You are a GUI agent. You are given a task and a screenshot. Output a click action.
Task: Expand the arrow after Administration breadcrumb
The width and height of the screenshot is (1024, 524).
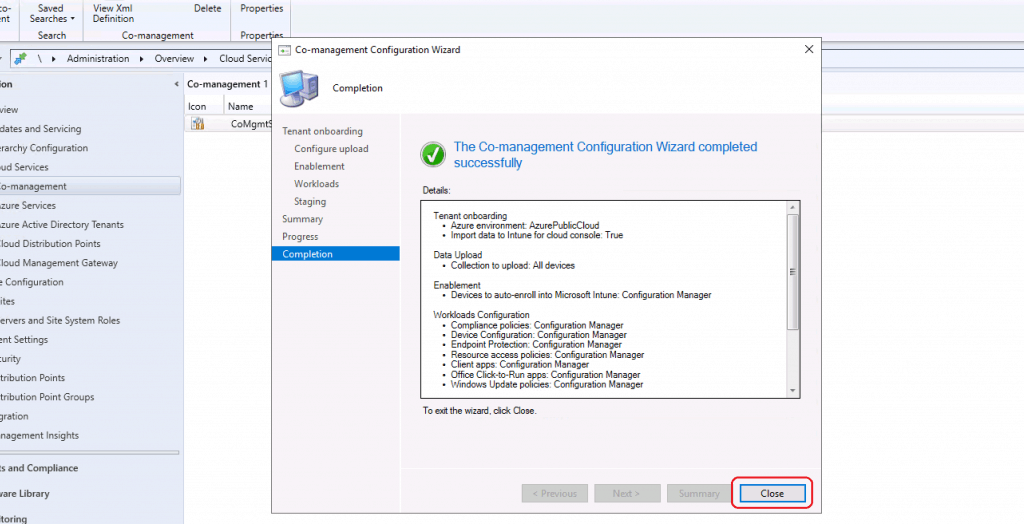(x=142, y=59)
